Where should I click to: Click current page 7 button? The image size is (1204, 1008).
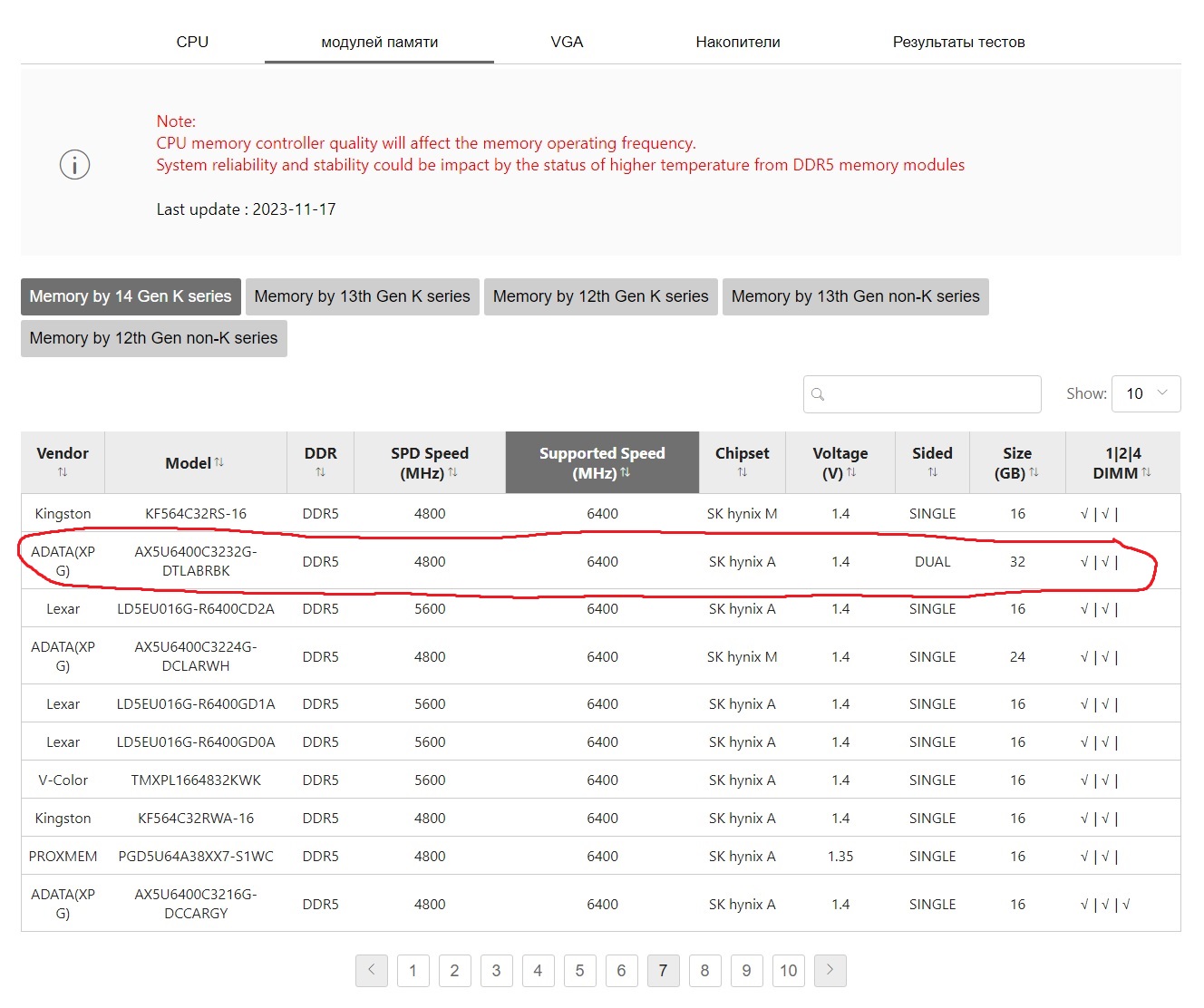[664, 970]
